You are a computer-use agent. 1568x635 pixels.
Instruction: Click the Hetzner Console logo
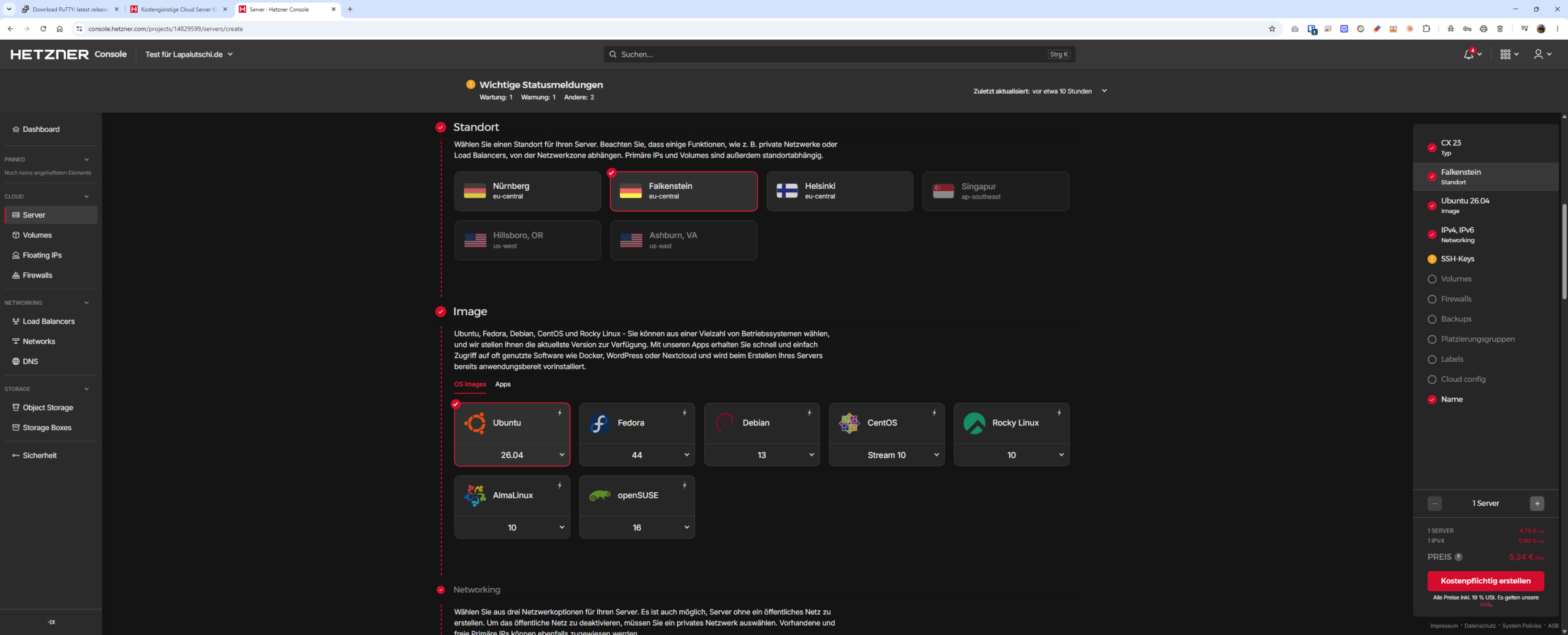68,55
